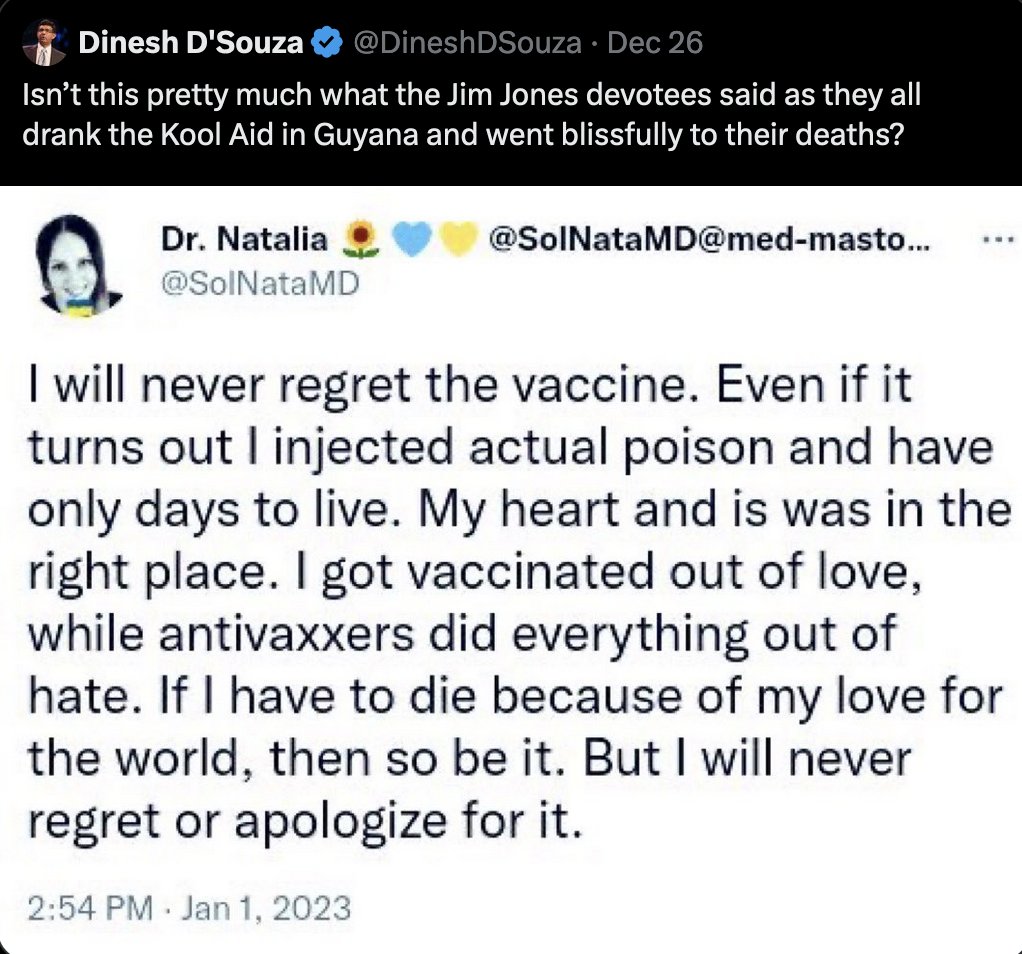Click the 'Kool Aid in Guyana' text line
The width and height of the screenshot is (1022, 954).
point(463,134)
